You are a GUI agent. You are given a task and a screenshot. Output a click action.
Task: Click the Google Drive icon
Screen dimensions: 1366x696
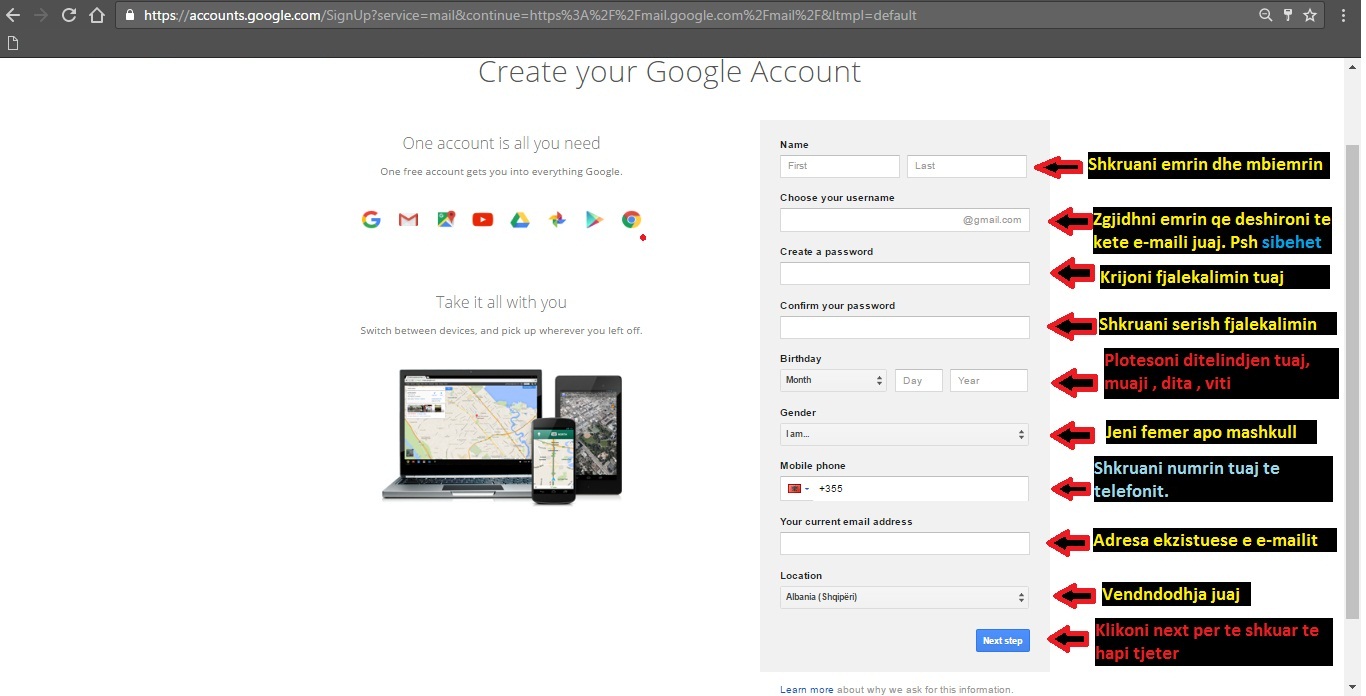point(520,219)
